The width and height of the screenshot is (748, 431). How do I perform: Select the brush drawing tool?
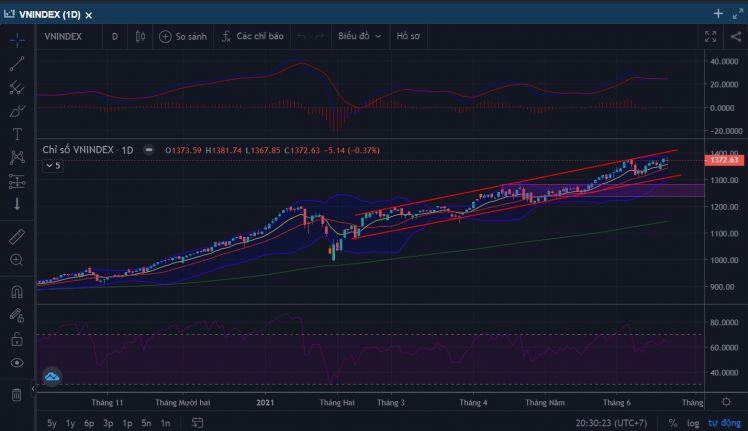(17, 111)
